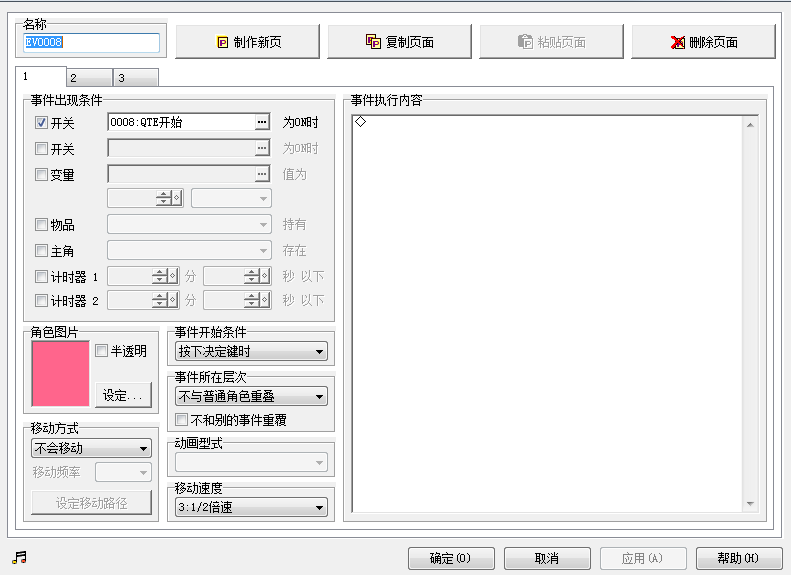The width and height of the screenshot is (791, 575).
Task: Click the 复制页面 copy icon
Action: (x=373, y=41)
